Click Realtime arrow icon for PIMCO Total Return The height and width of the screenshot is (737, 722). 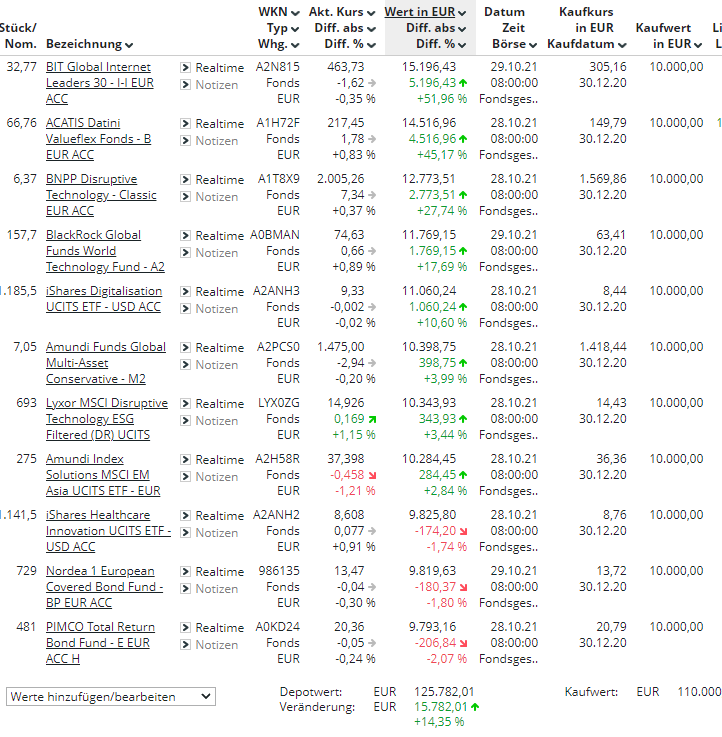coord(186,627)
